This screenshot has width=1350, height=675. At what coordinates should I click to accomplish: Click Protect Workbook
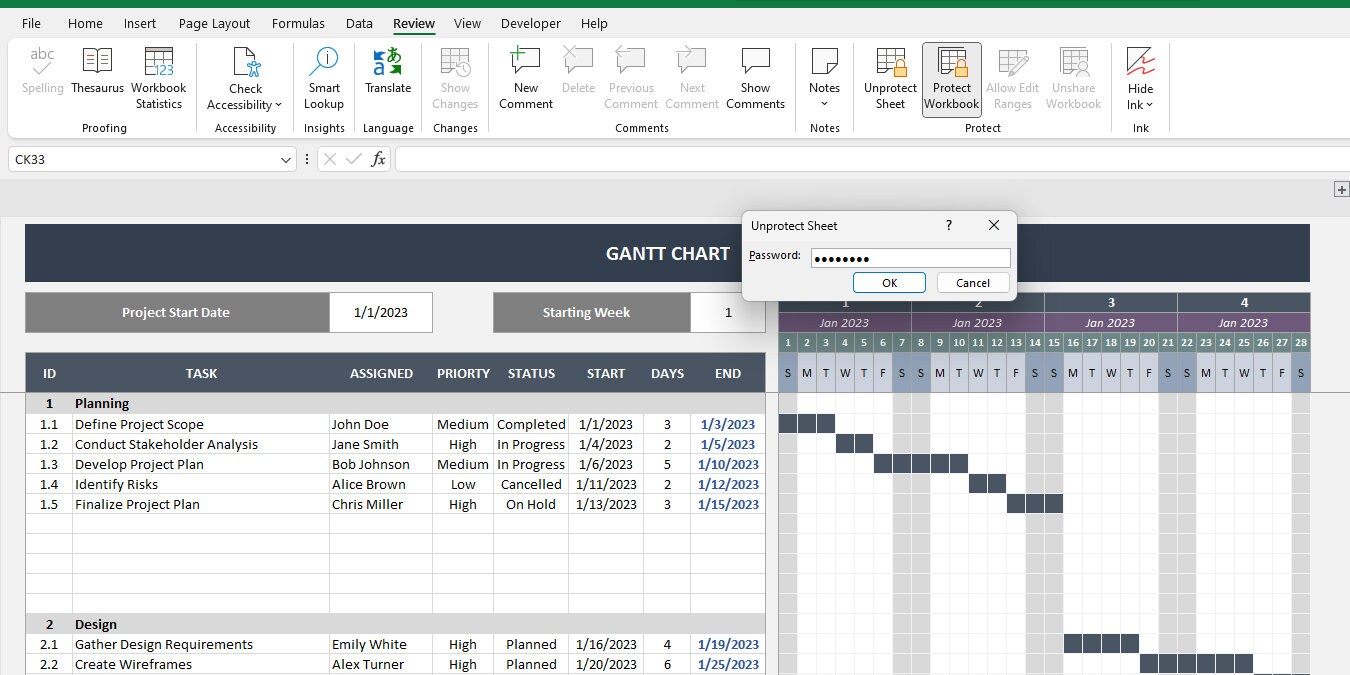pyautogui.click(x=951, y=75)
